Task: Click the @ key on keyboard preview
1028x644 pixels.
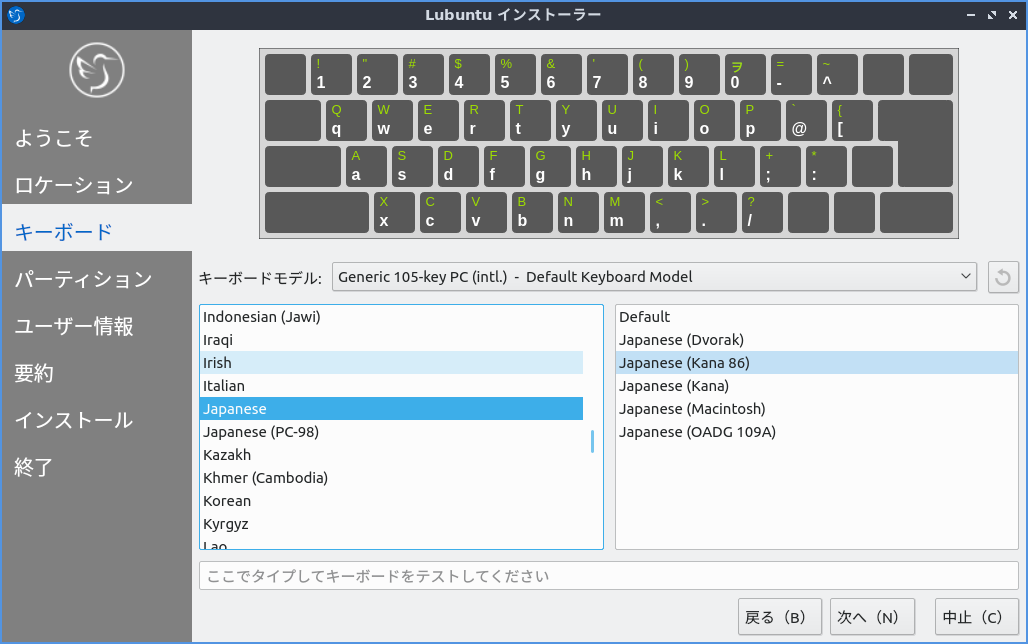Action: pyautogui.click(x=806, y=120)
